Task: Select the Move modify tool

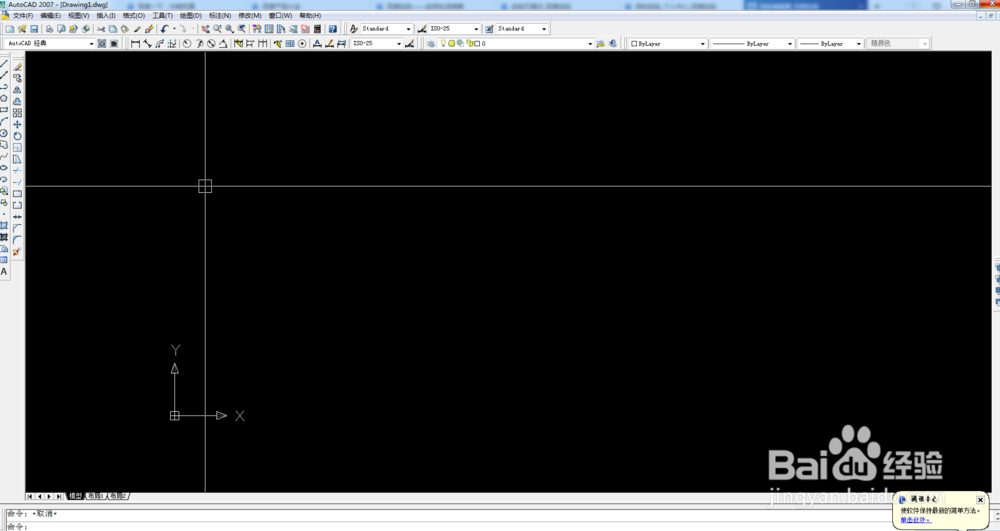Action: [x=17, y=124]
